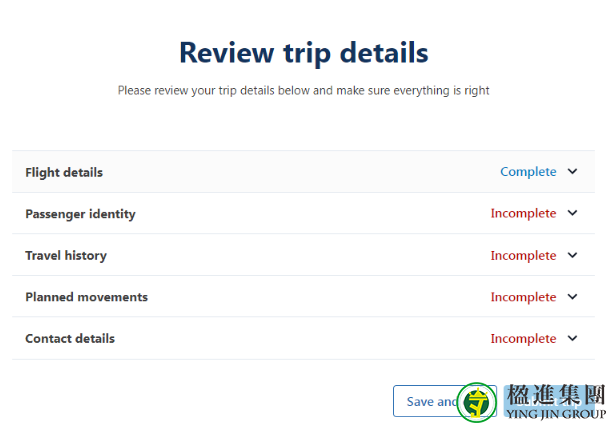Click Incomplete status beside Planned movements

tap(523, 297)
